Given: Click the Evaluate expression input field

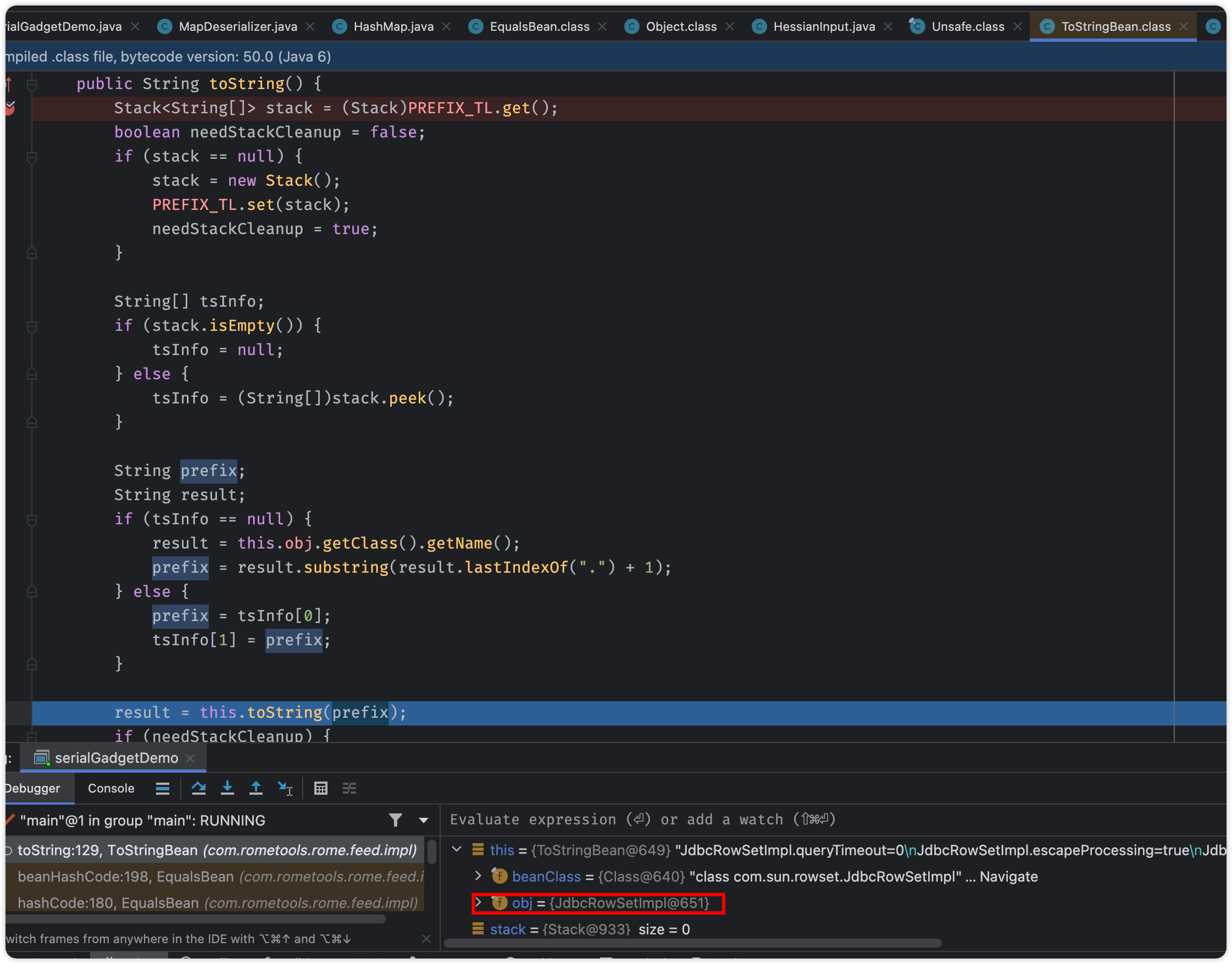Looking at the screenshot, I should (x=834, y=820).
